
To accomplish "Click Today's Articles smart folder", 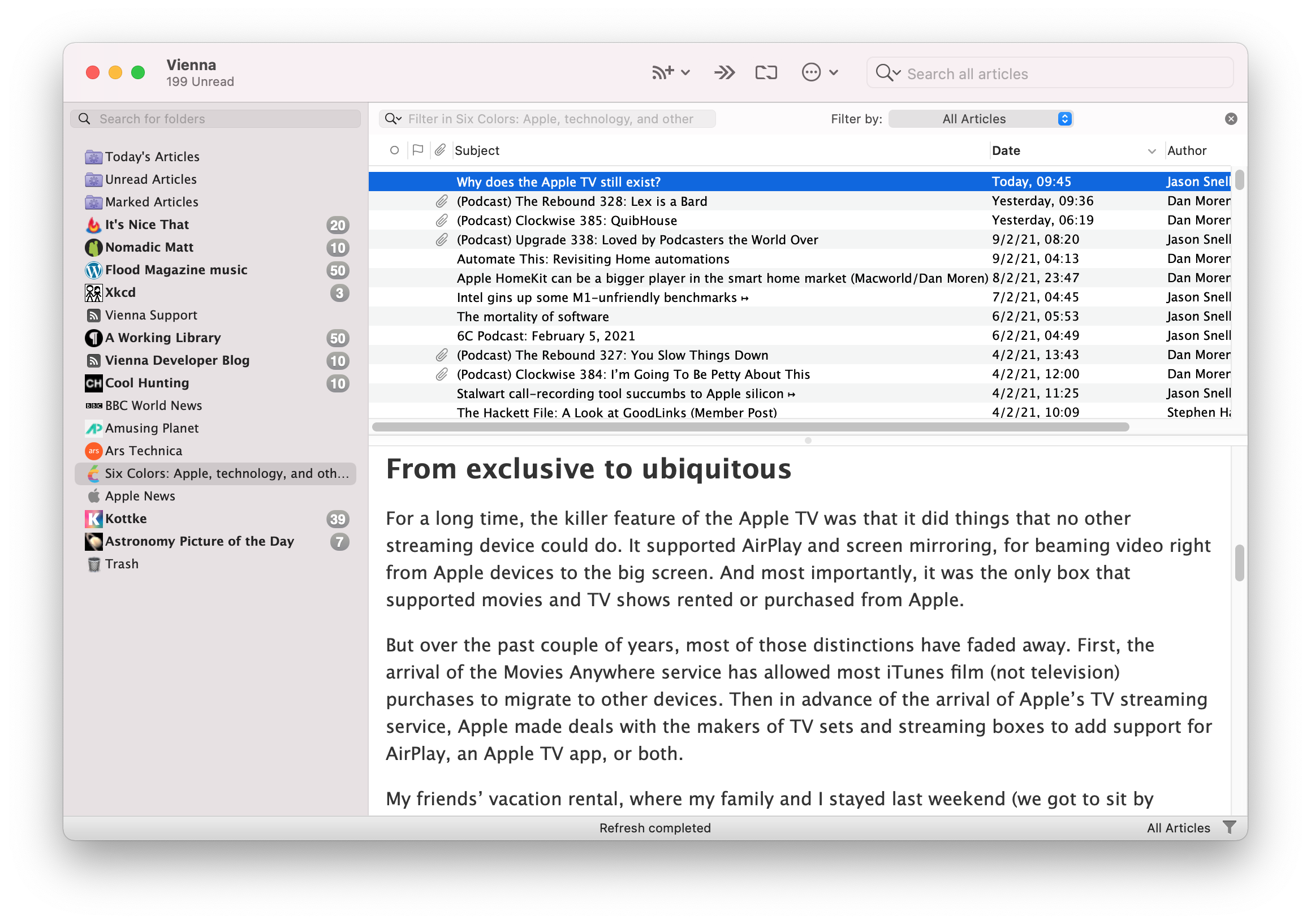I will point(152,156).
